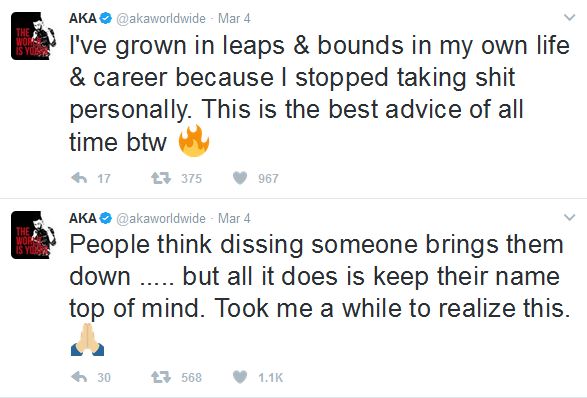Expand the options chevron on second tweet
587x398 pixels.
pos(569,218)
